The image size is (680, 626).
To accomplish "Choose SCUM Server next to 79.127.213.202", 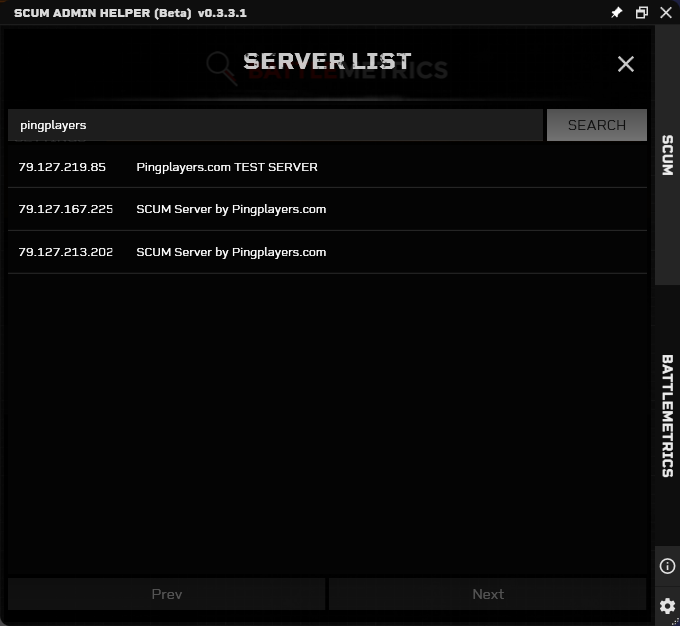I will coord(231,252).
